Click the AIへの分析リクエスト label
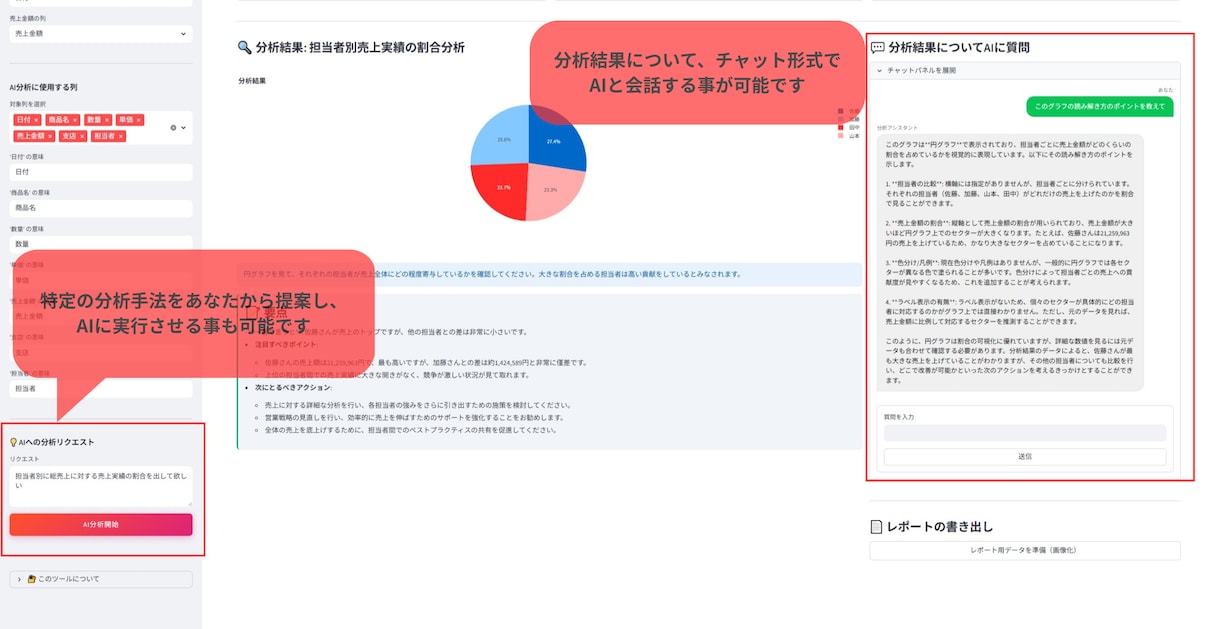Screen dimensions: 1220x629 (56, 442)
